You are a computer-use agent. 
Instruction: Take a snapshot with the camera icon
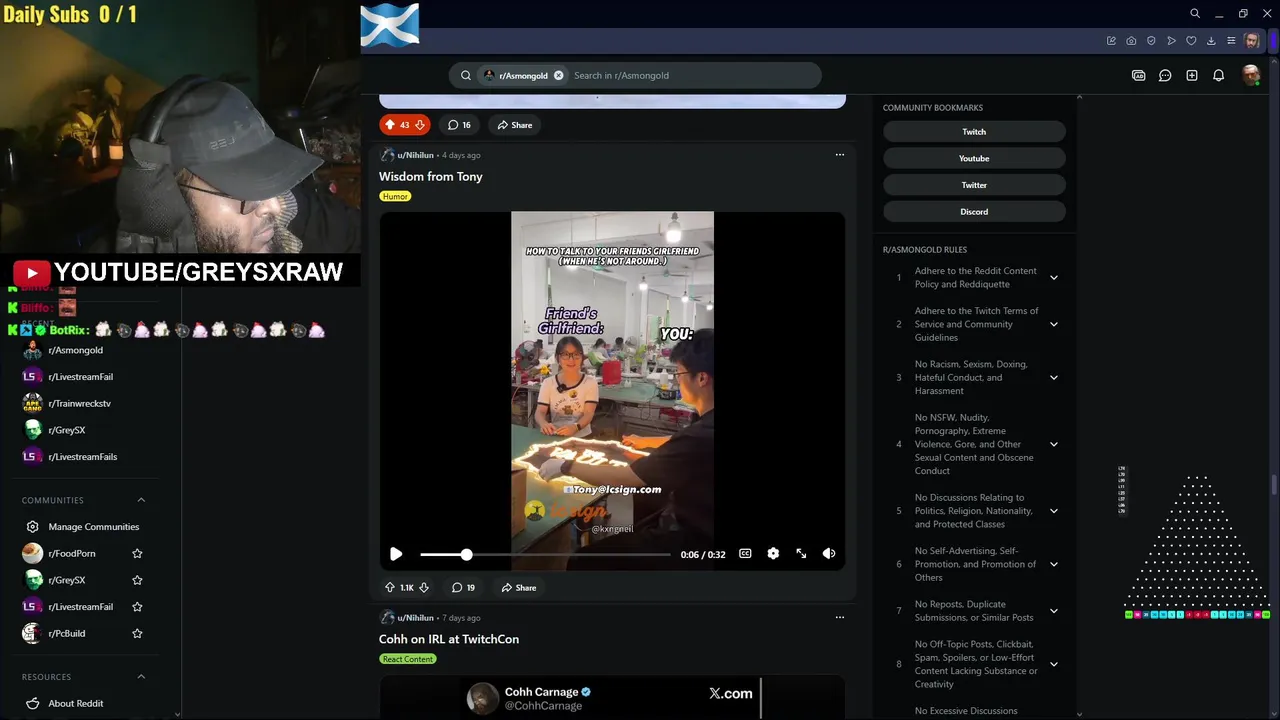[x=1131, y=41]
